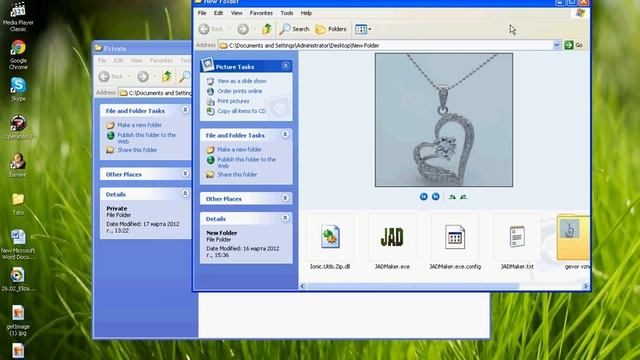Click horizontal scrollbar thumb in filmstrip
Viewport: 640px width, 360px height.
click(x=412, y=286)
